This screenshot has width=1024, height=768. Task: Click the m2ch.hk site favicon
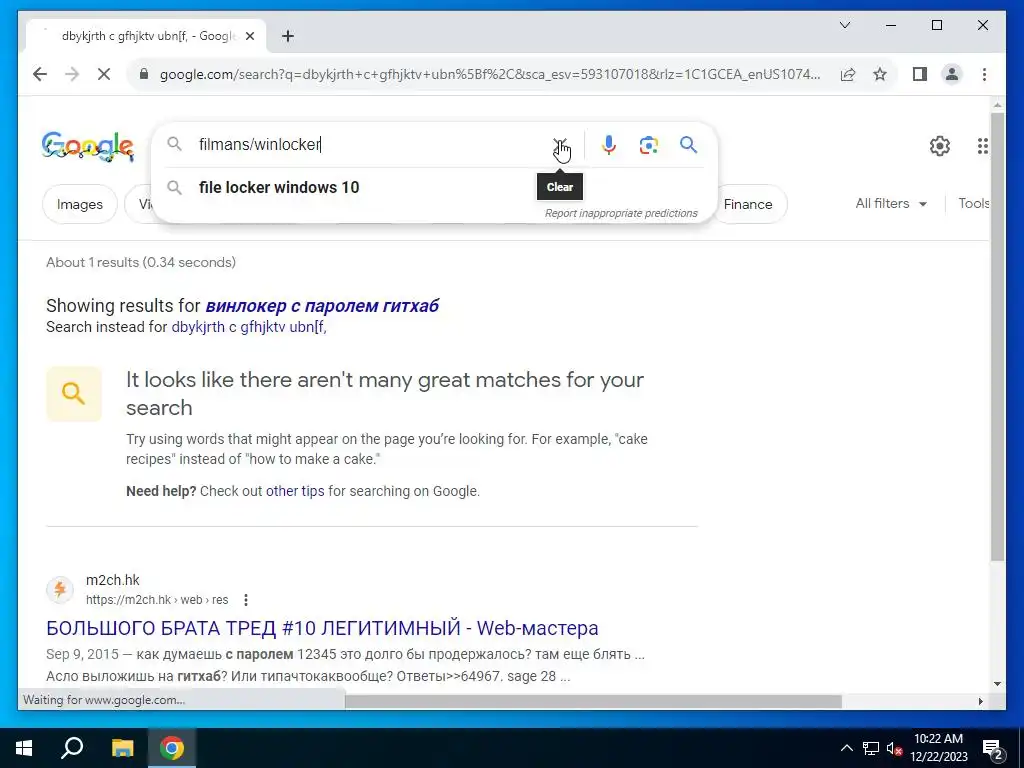click(x=60, y=590)
